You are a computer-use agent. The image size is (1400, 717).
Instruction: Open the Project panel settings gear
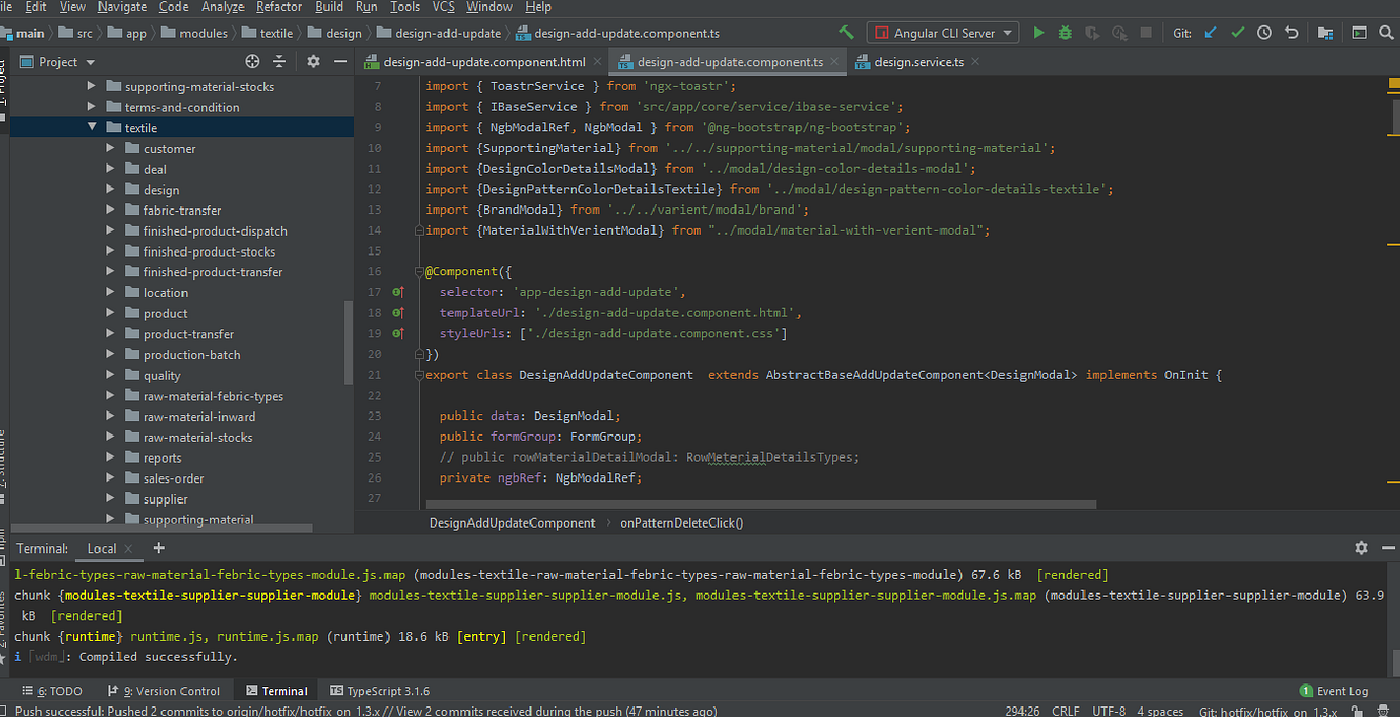click(313, 61)
